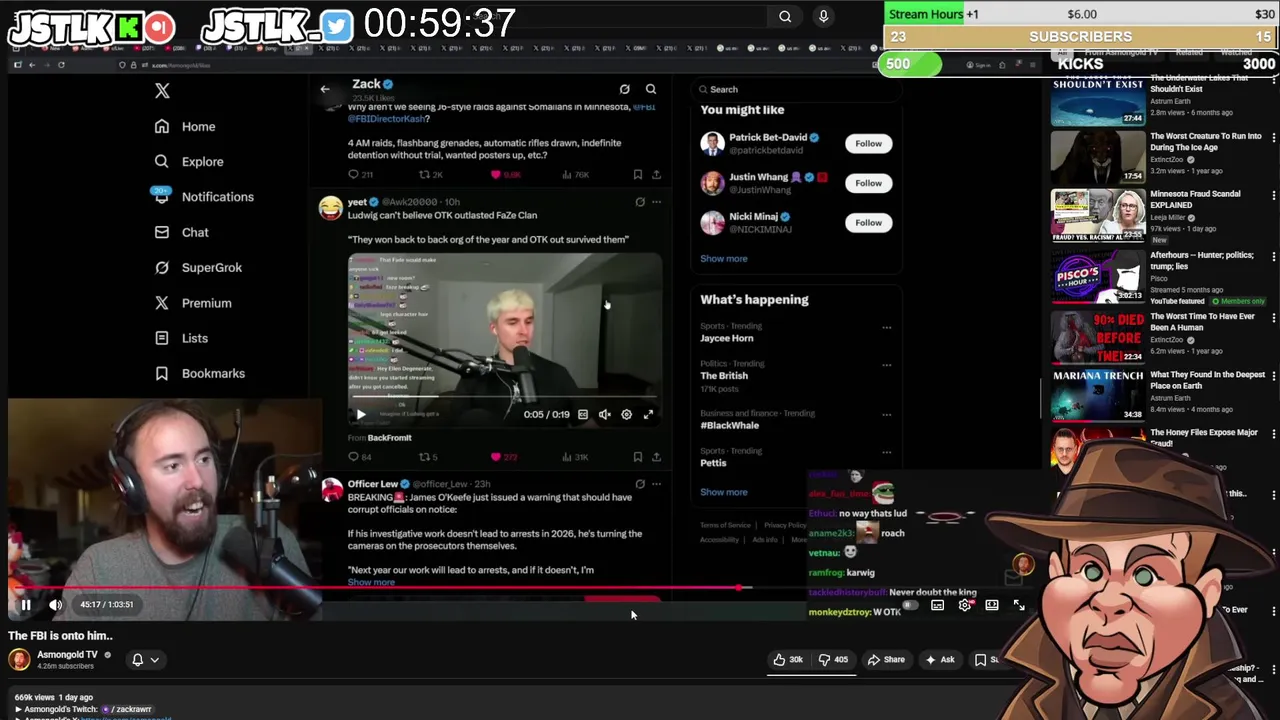Viewport: 1280px width, 720px height.
Task: Like the video with 30k likes
Action: [789, 660]
